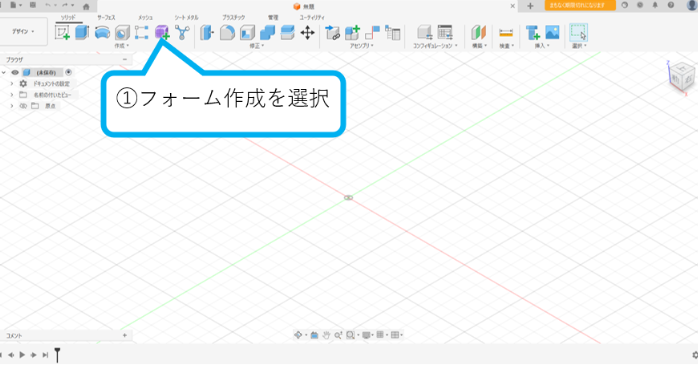This screenshot has width=698, height=365.
Task: Select the Joint tool
Action: pyautogui.click(x=372, y=32)
